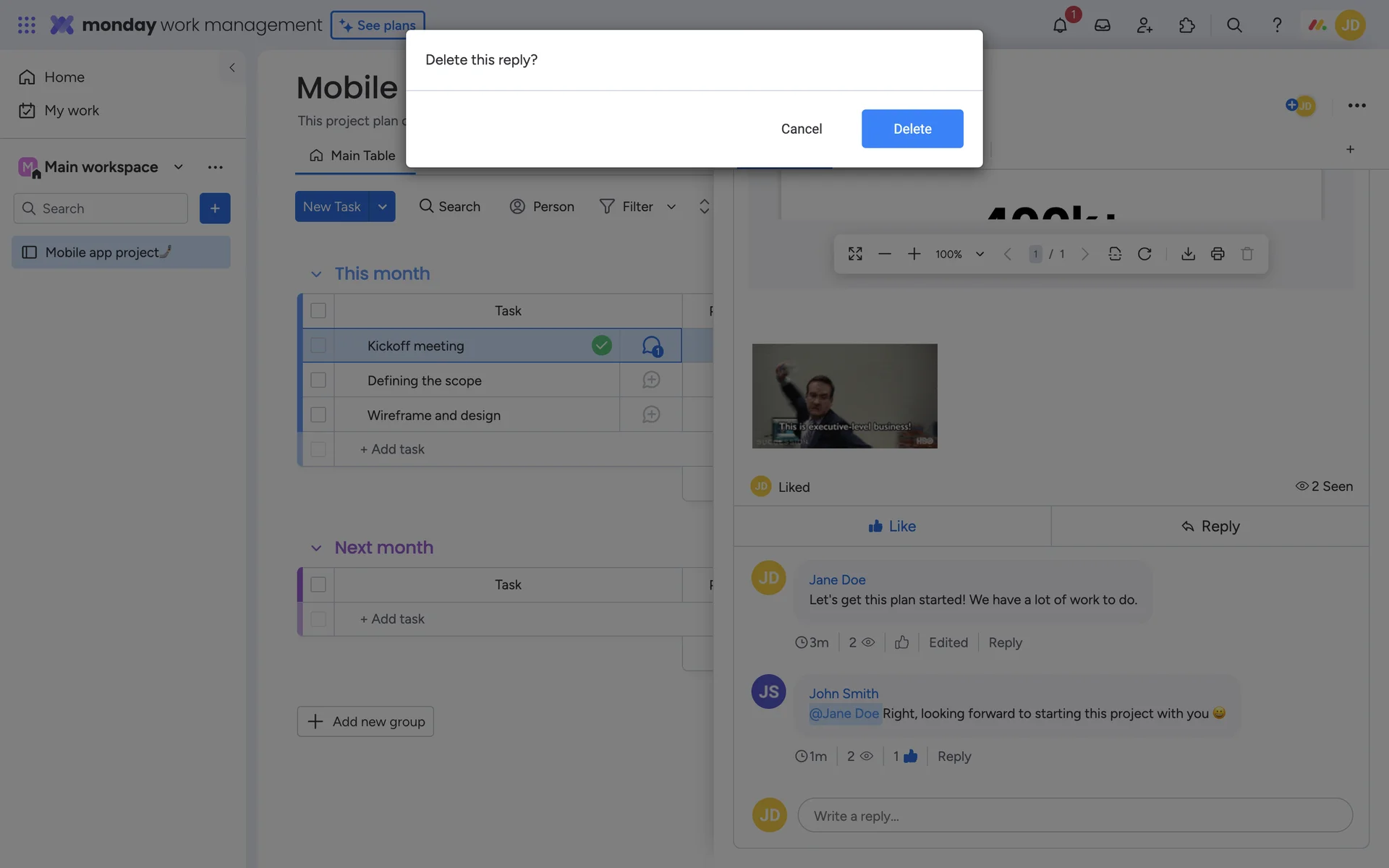Click the invite members icon
Viewport: 1389px width, 868px height.
1144,25
